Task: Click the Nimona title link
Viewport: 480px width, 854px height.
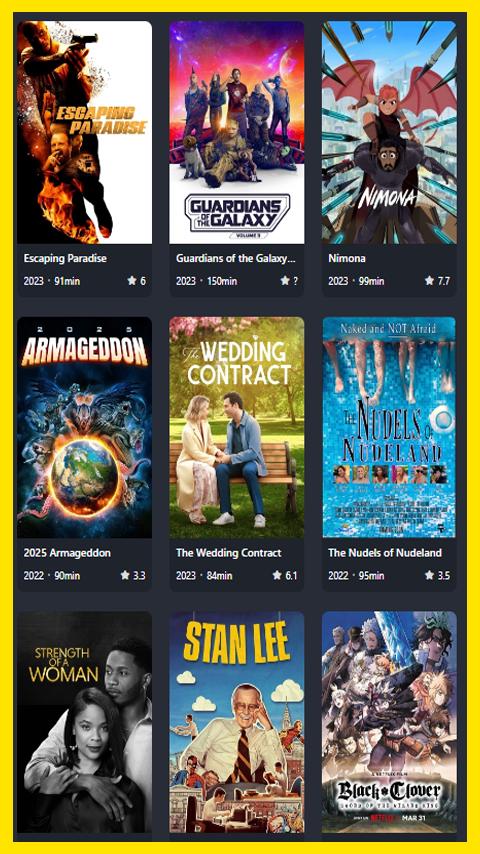Action: [347, 258]
